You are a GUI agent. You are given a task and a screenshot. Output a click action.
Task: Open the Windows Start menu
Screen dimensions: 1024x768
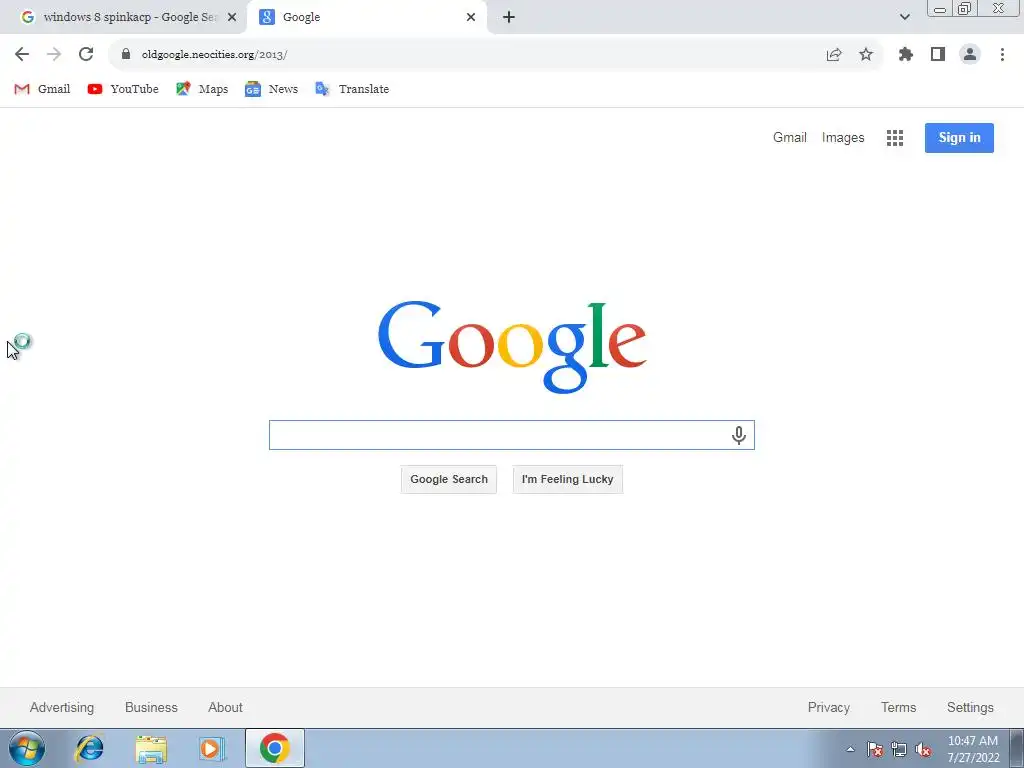(x=27, y=748)
